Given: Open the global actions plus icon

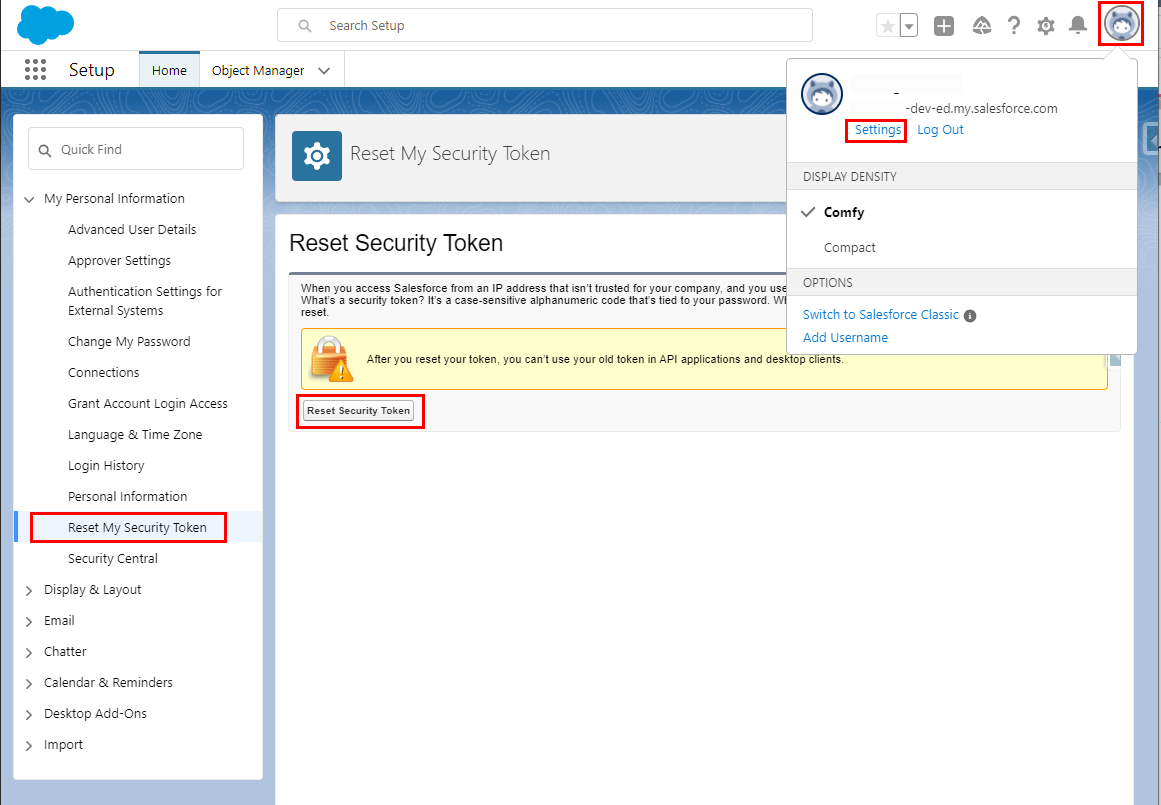Looking at the screenshot, I should point(944,26).
